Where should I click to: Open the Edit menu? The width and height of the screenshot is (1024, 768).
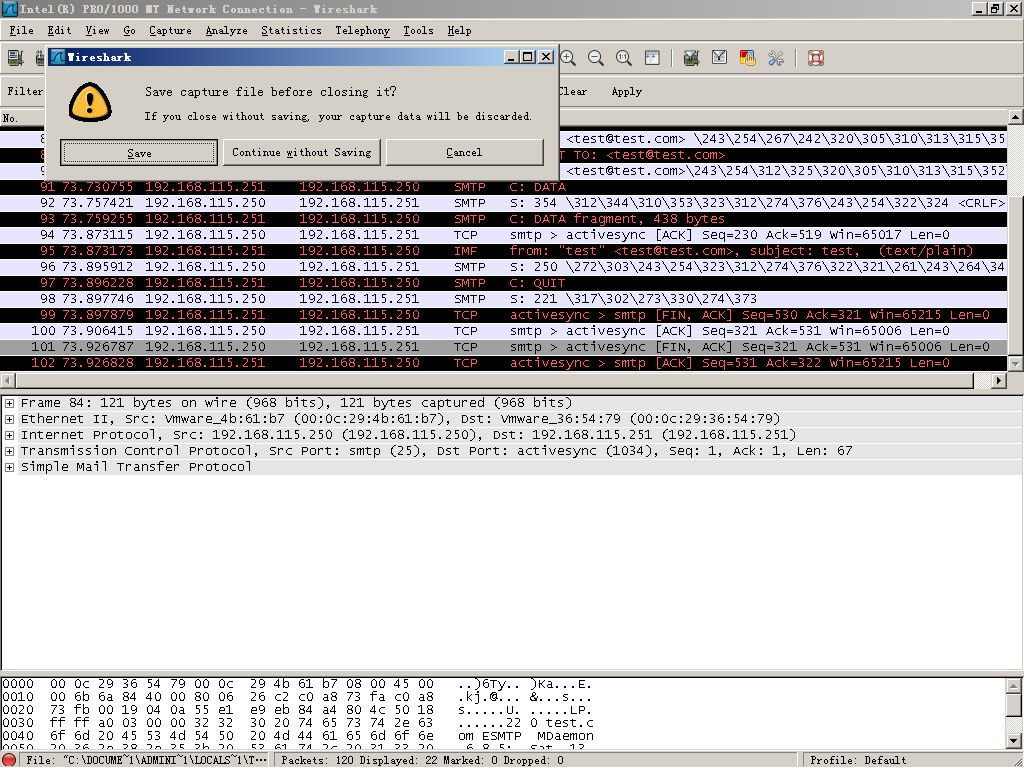59,30
